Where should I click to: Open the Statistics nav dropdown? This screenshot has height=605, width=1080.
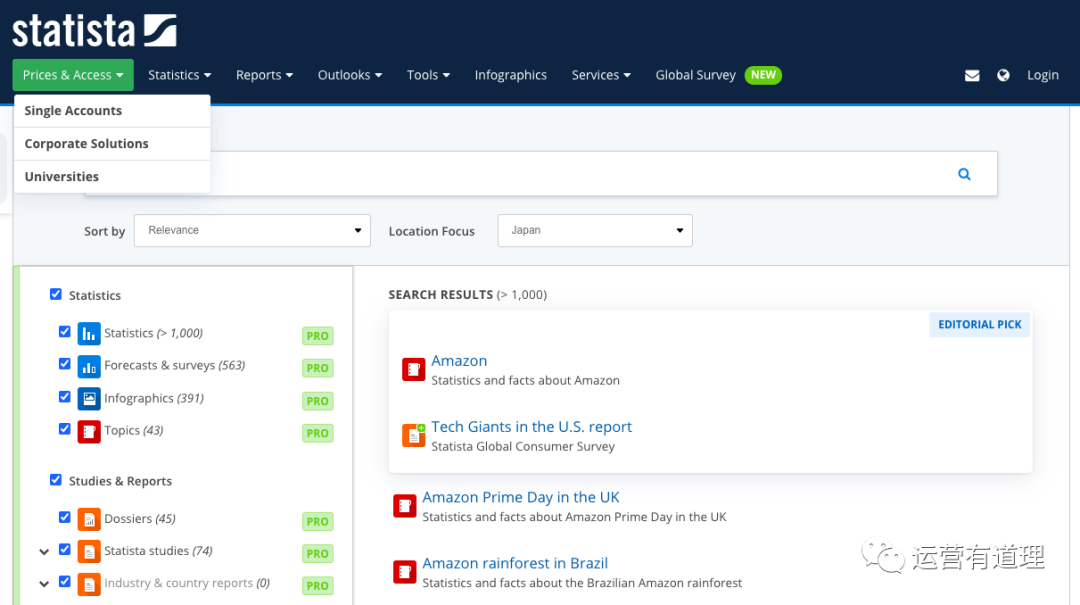pyautogui.click(x=180, y=75)
